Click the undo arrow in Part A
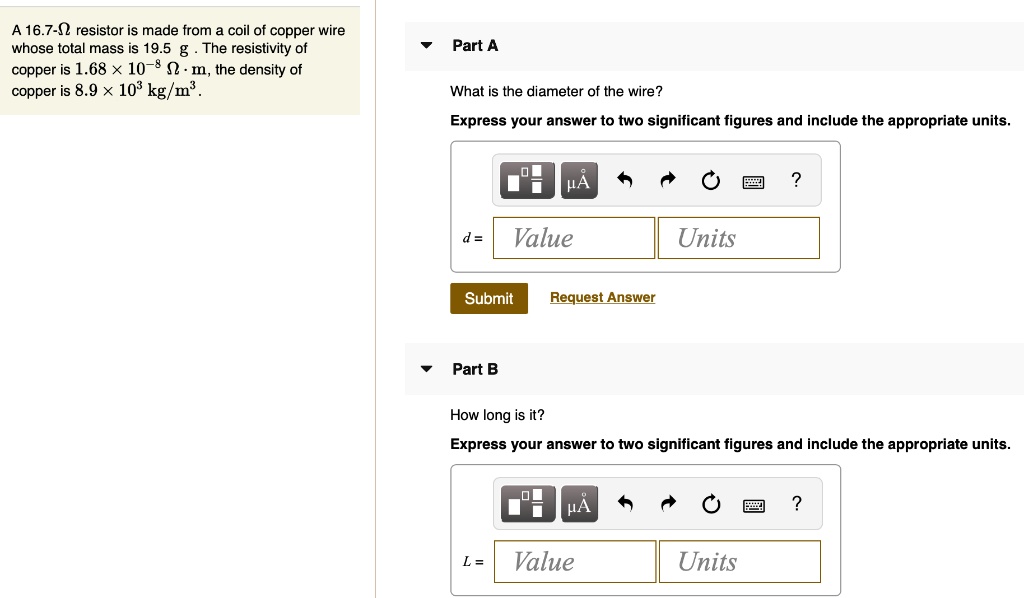1024x598 pixels. (625, 180)
